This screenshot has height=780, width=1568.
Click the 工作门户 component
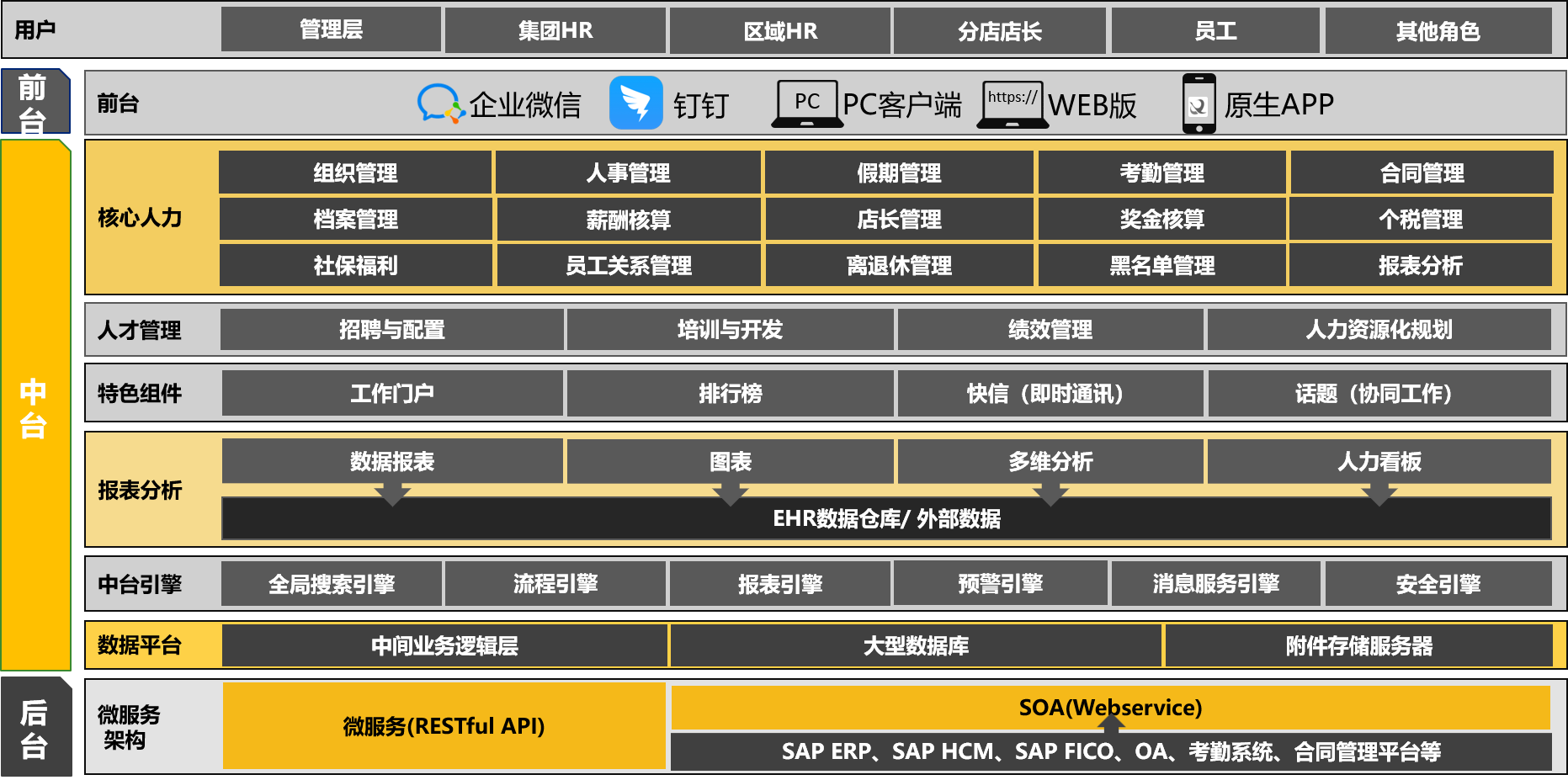pos(392,393)
